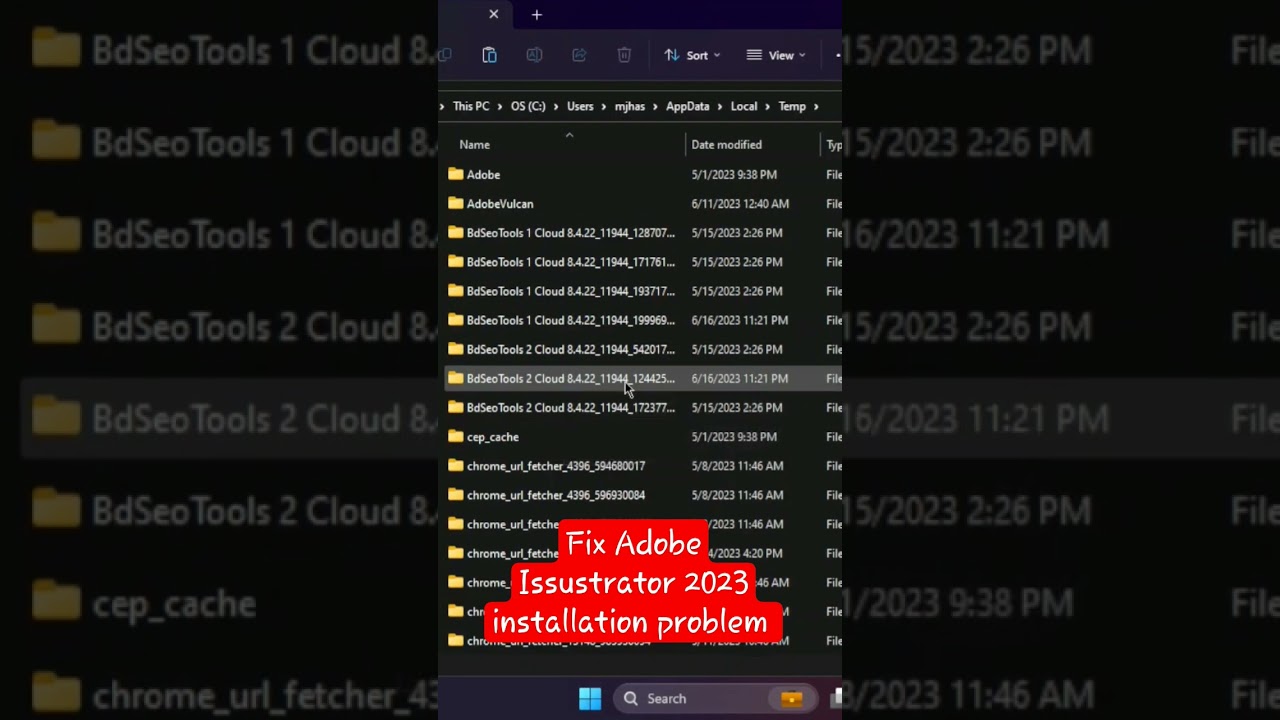Open the Windows Start button
1280x720 pixels.
point(590,698)
